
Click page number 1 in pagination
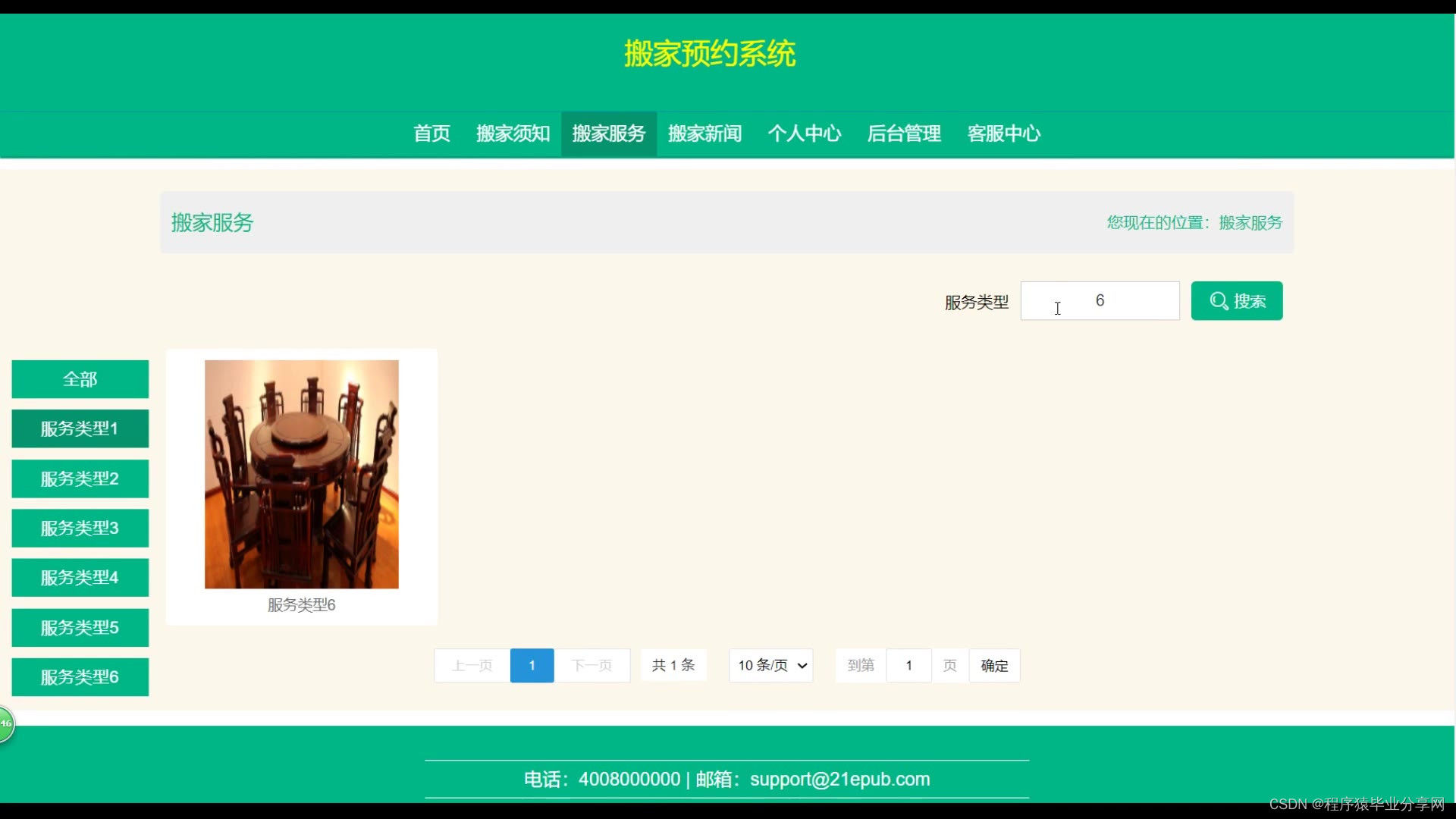pyautogui.click(x=532, y=665)
